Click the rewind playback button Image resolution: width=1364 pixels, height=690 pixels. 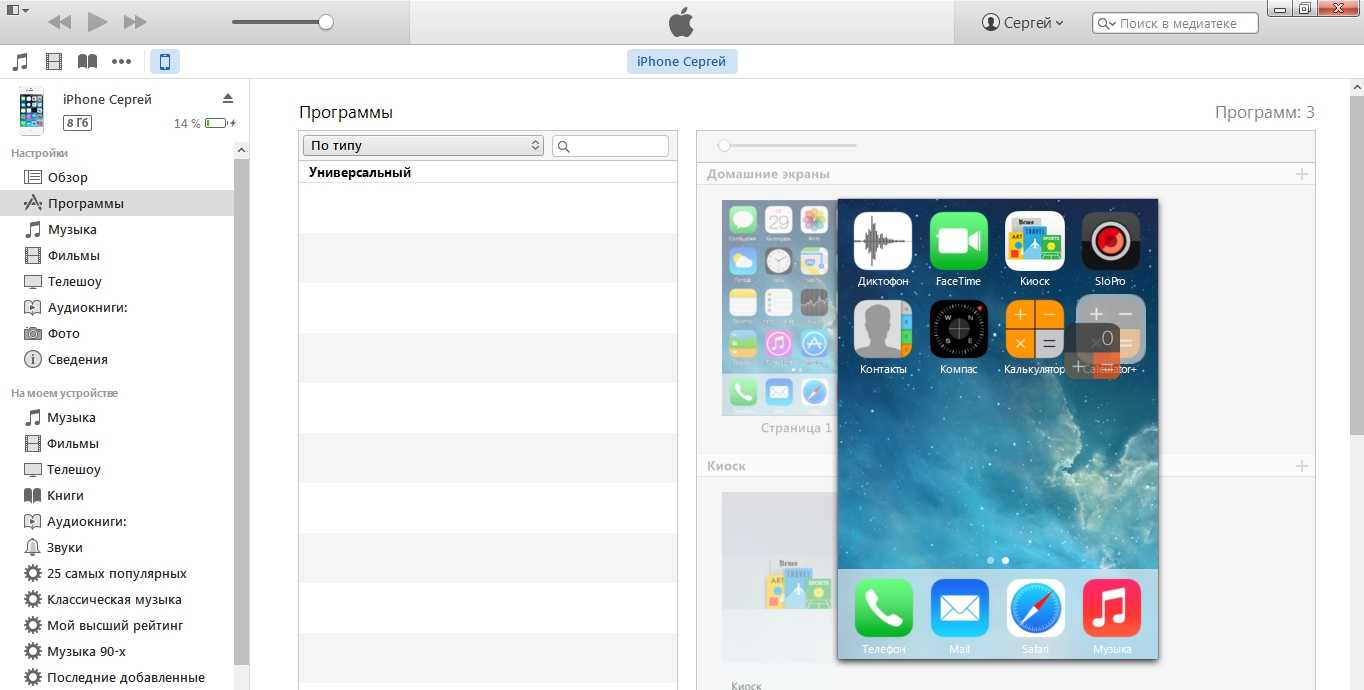click(59, 22)
